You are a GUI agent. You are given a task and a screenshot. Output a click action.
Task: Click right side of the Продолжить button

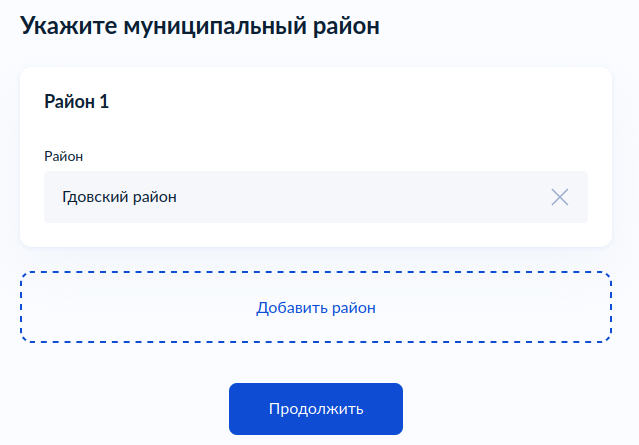pyautogui.click(x=385, y=409)
